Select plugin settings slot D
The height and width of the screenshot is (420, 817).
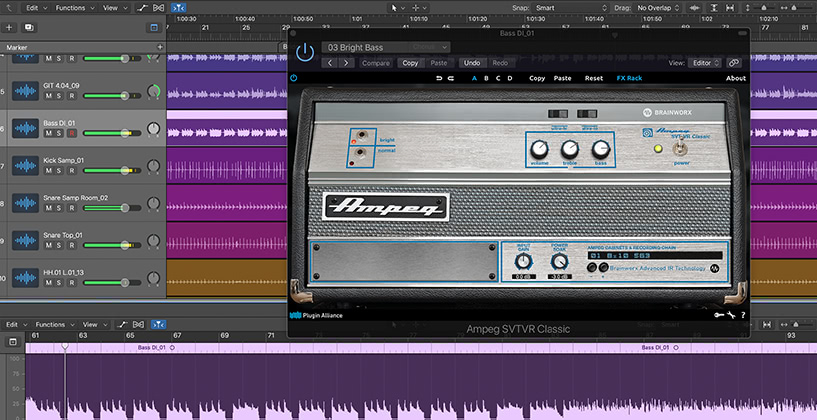click(x=510, y=78)
